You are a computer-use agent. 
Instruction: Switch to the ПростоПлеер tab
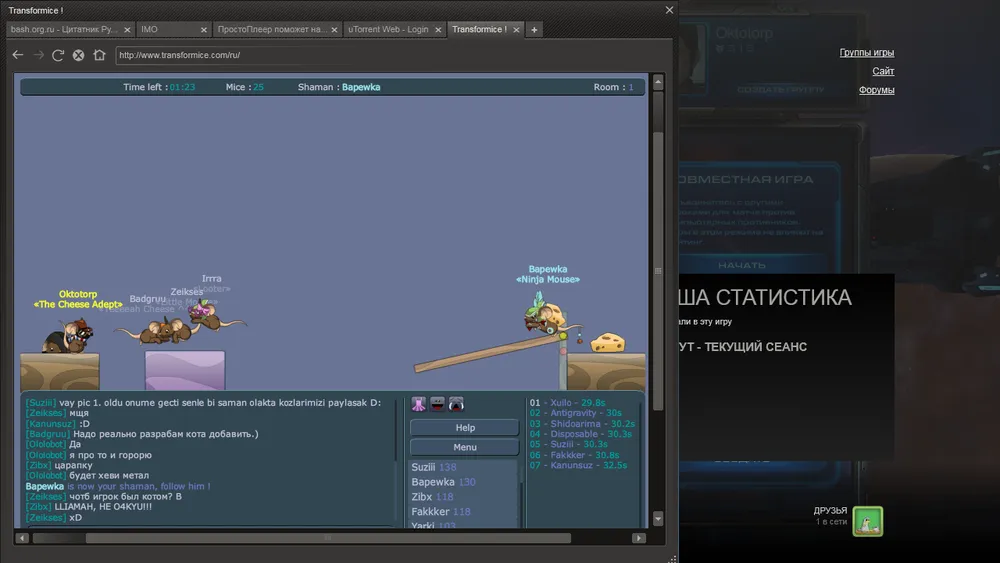276,29
